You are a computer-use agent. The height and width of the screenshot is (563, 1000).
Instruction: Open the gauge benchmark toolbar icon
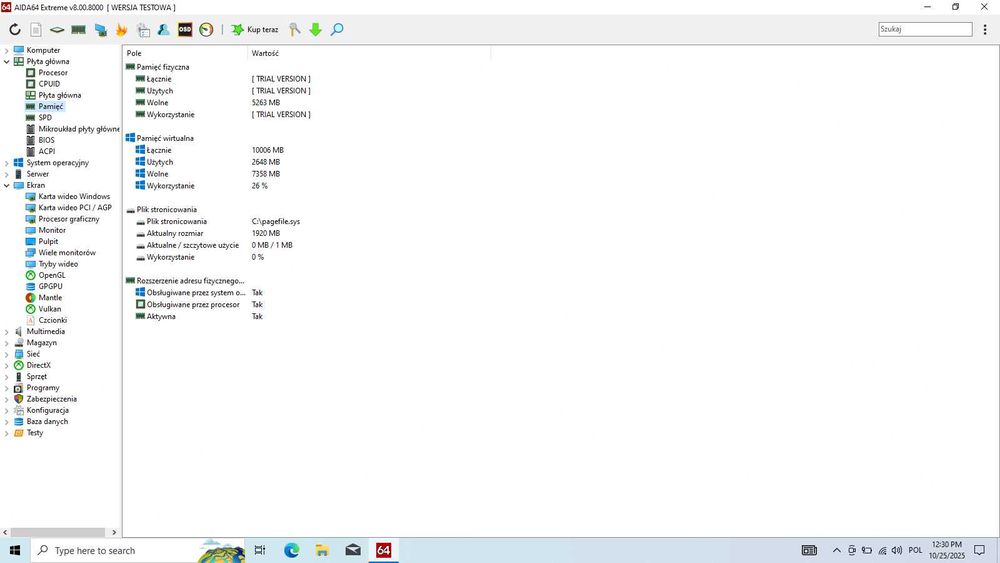206,29
